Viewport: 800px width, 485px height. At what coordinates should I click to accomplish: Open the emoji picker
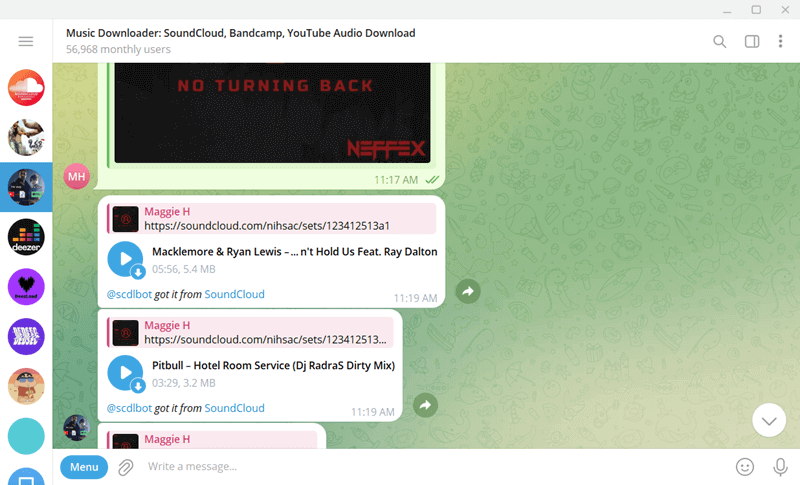coord(744,466)
